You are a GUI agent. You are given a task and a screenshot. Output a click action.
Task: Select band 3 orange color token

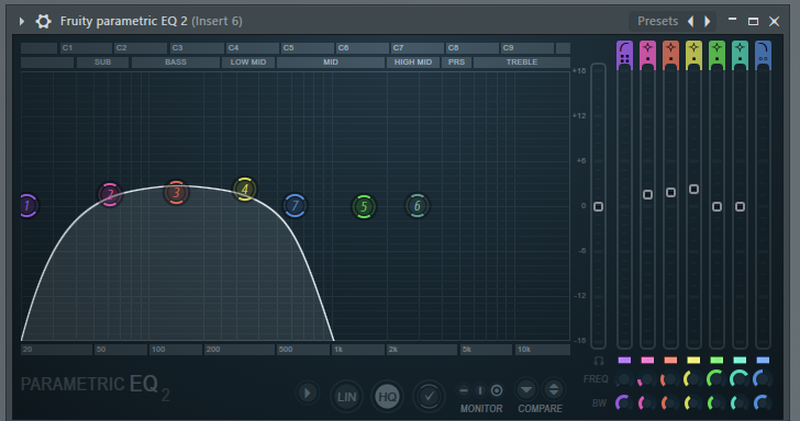(671, 360)
